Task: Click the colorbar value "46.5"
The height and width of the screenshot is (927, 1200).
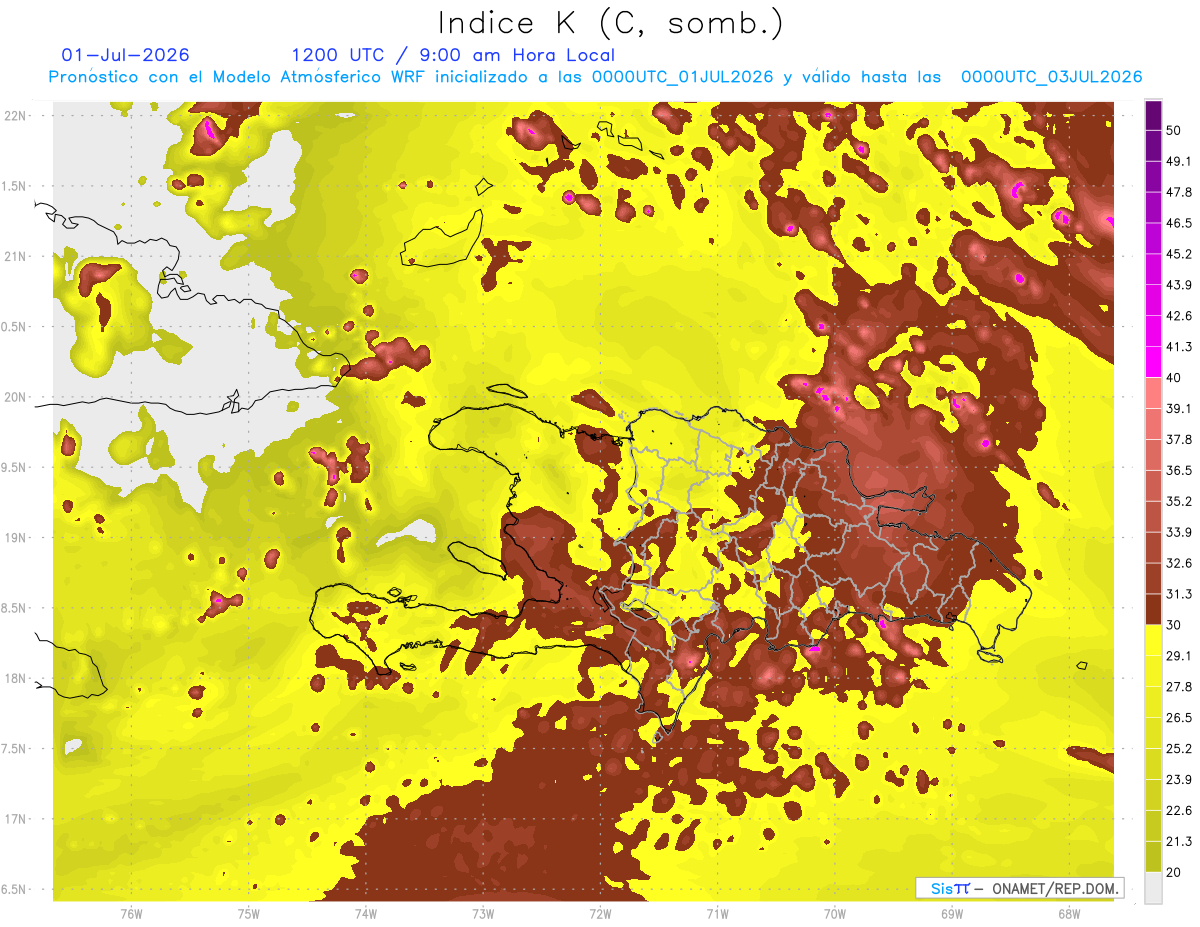Action: (x=1178, y=223)
